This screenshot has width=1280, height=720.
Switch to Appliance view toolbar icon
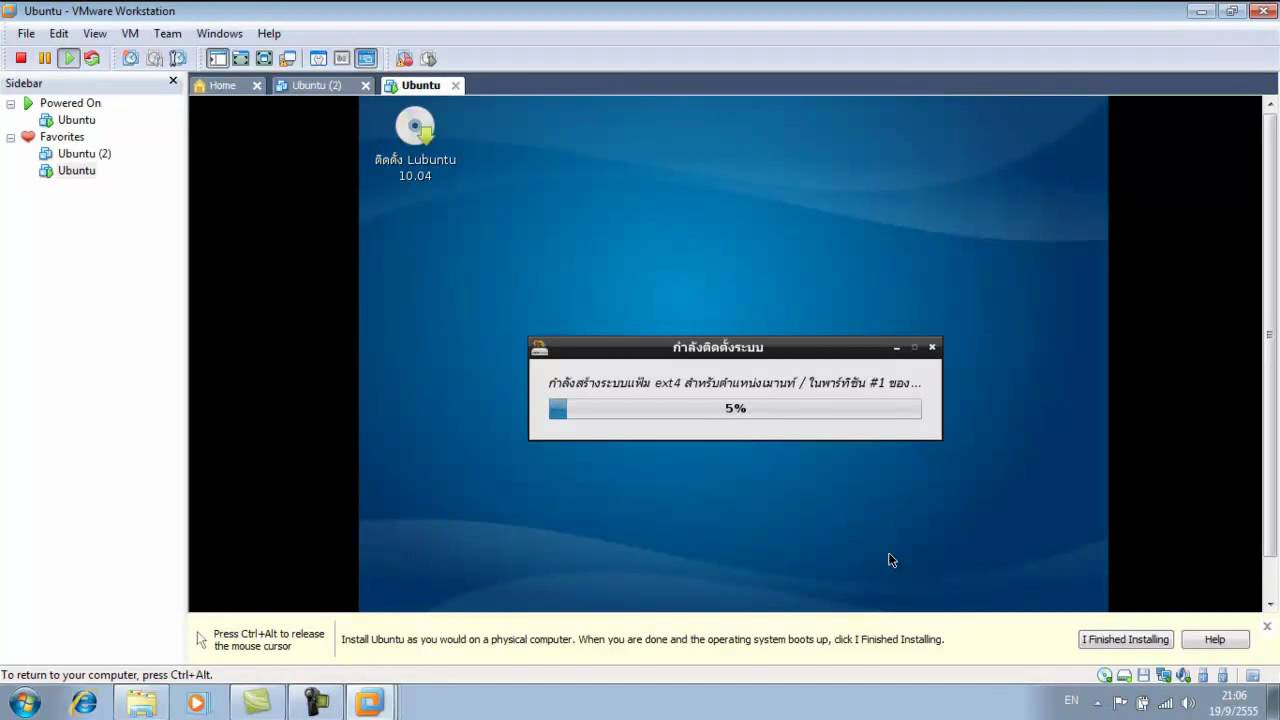point(342,58)
